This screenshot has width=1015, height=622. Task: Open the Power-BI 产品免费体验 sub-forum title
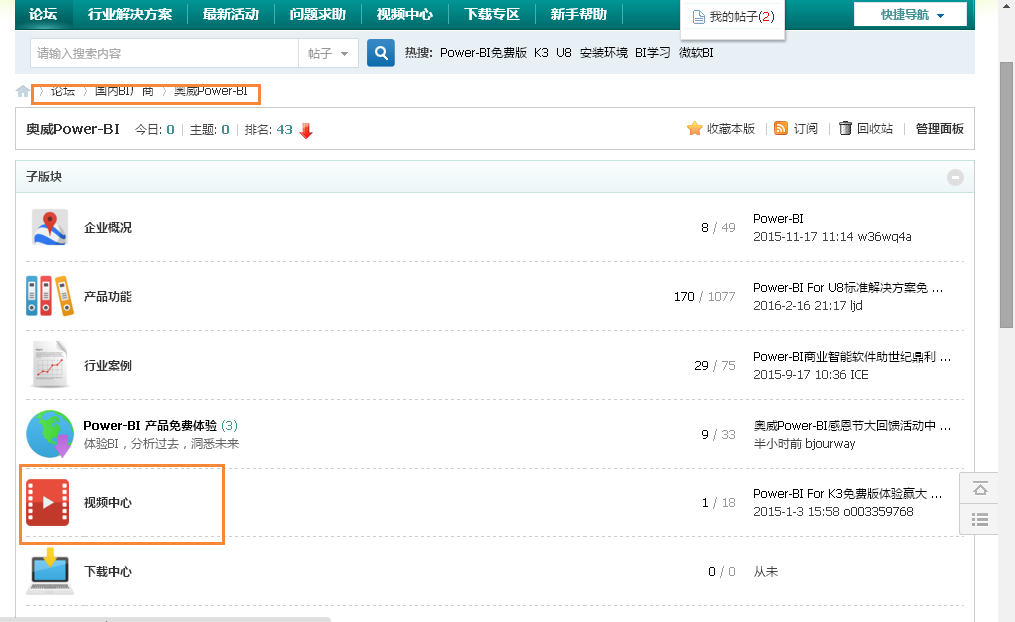(150, 425)
